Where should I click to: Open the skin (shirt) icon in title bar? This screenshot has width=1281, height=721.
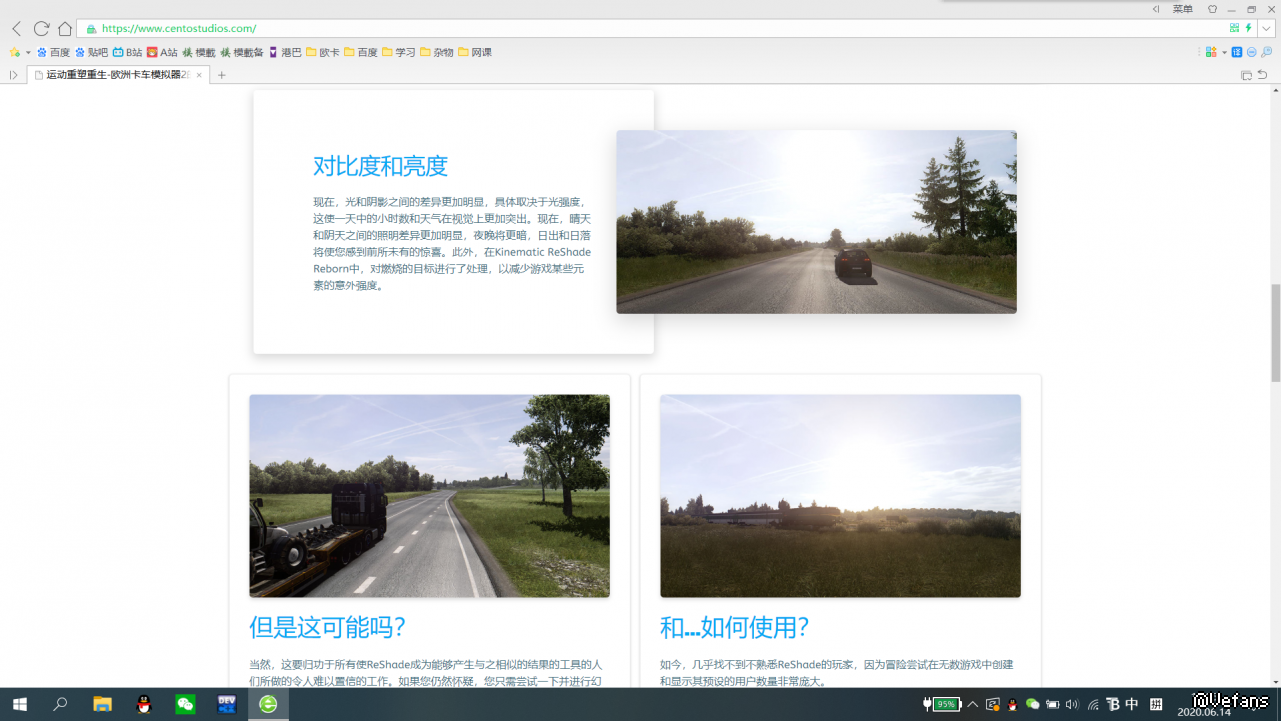(1213, 9)
